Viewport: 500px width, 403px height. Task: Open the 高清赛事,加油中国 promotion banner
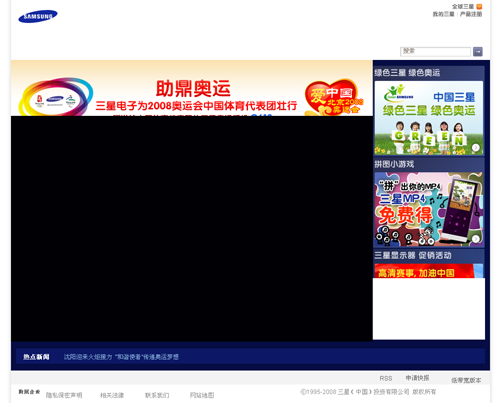(429, 271)
